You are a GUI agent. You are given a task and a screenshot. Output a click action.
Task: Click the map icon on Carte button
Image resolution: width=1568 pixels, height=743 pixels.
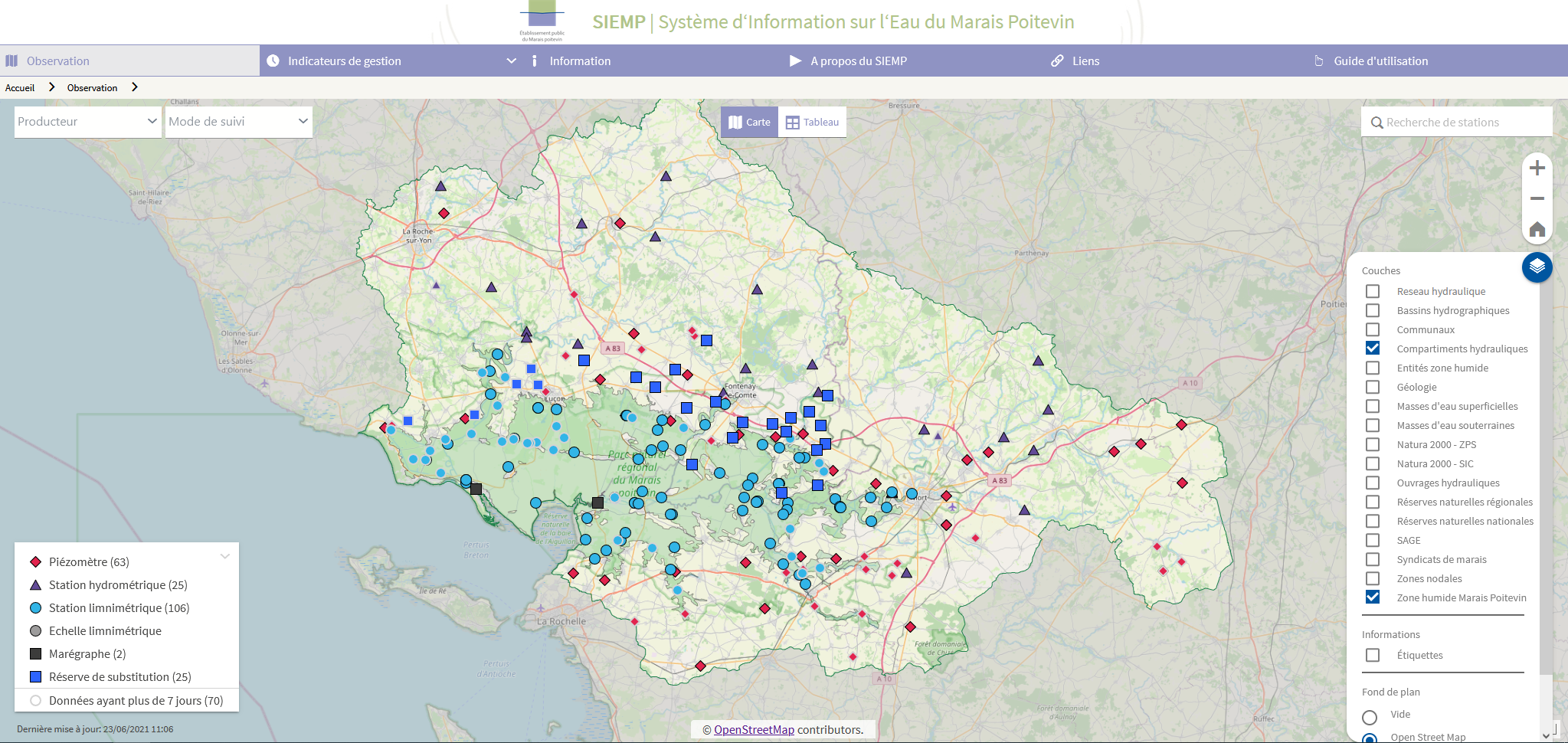tap(735, 122)
